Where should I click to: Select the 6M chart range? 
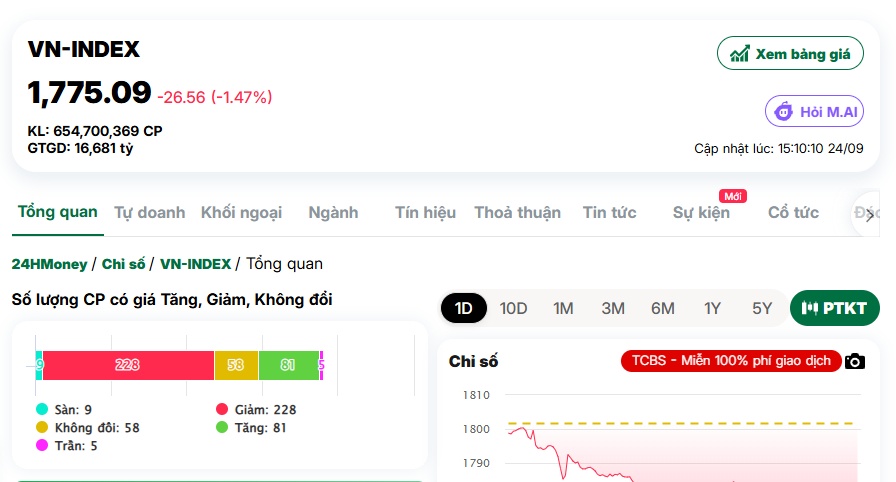pos(663,308)
